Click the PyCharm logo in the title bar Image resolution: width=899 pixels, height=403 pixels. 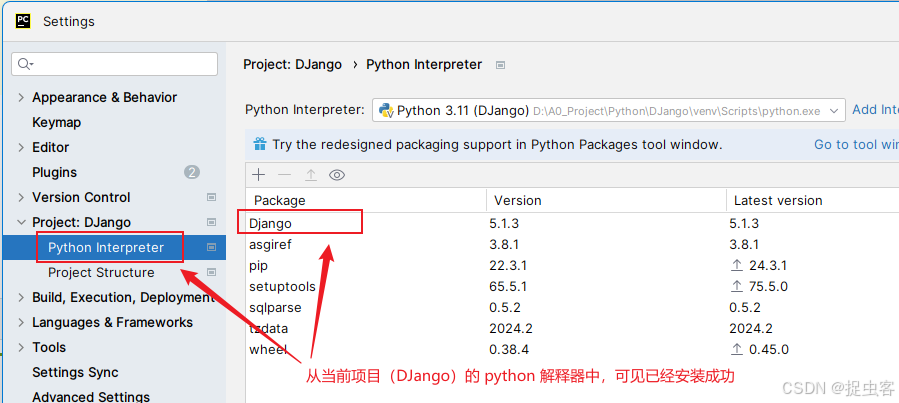[23, 21]
